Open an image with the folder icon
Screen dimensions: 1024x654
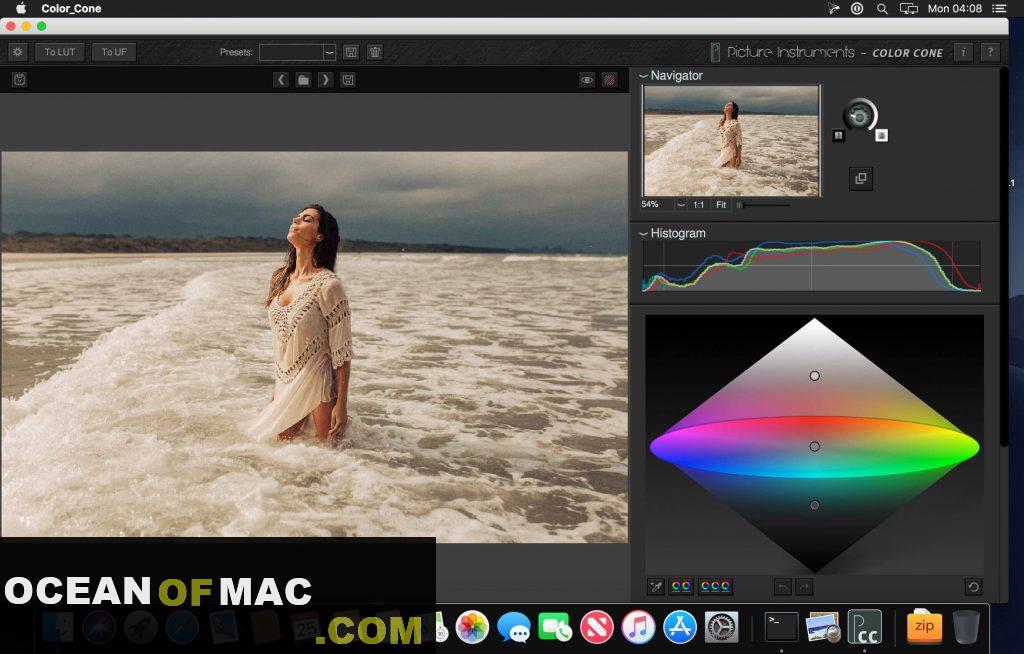(x=303, y=80)
